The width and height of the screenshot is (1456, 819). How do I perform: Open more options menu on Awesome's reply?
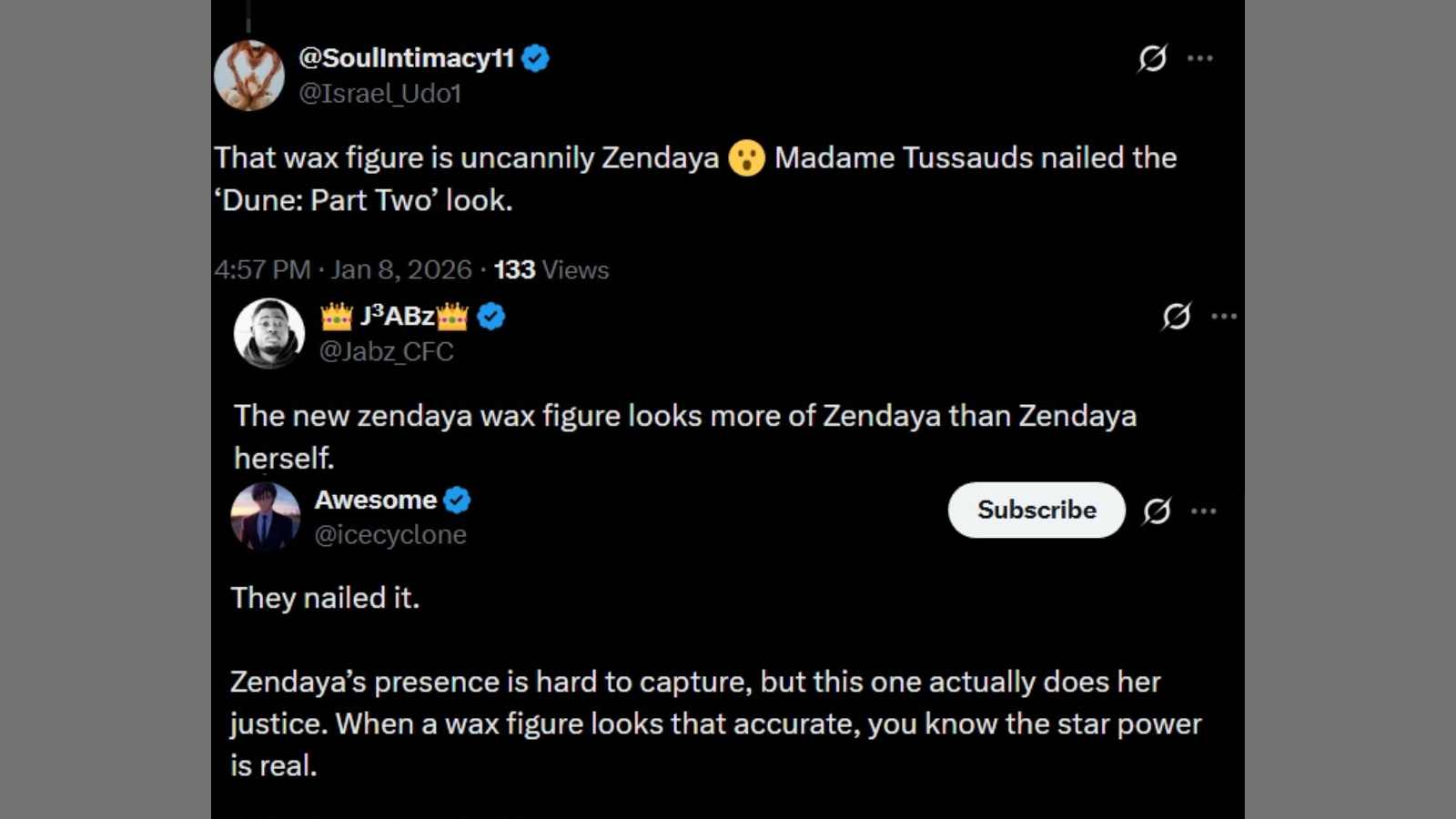pyautogui.click(x=1205, y=511)
